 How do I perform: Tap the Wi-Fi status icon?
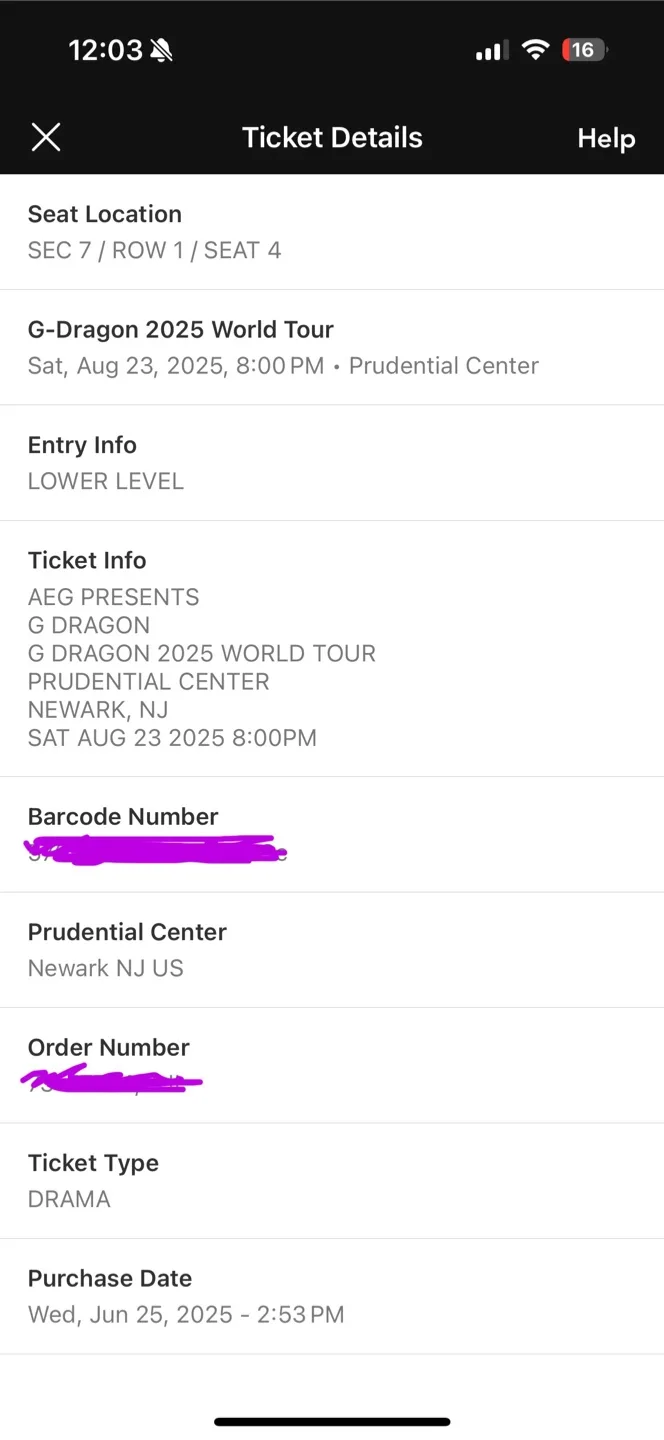click(536, 50)
